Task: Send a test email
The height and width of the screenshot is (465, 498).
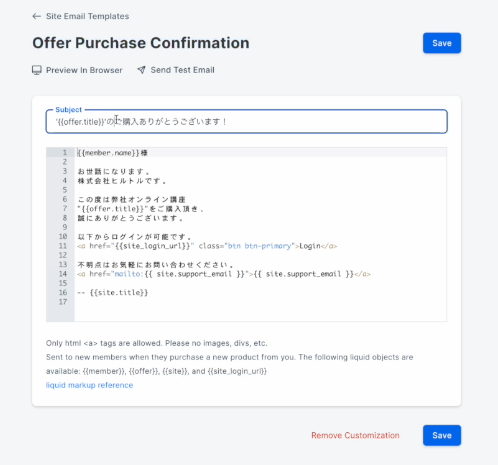Action: (x=182, y=70)
